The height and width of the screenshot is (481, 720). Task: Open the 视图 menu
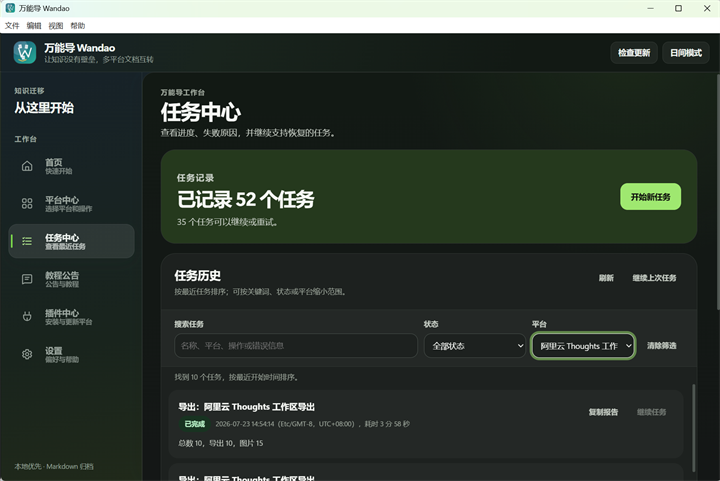coord(56,26)
